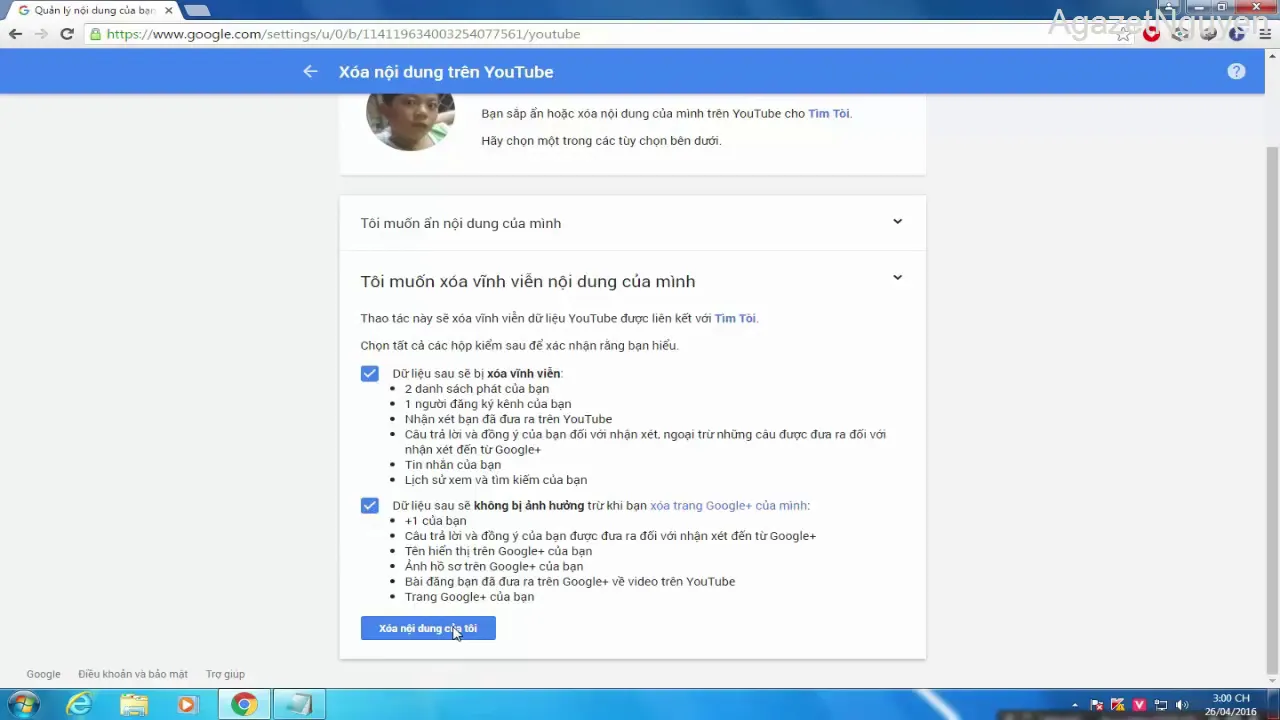Click 'Xóa nội dung của tôi' button
The height and width of the screenshot is (720, 1280).
coord(428,628)
